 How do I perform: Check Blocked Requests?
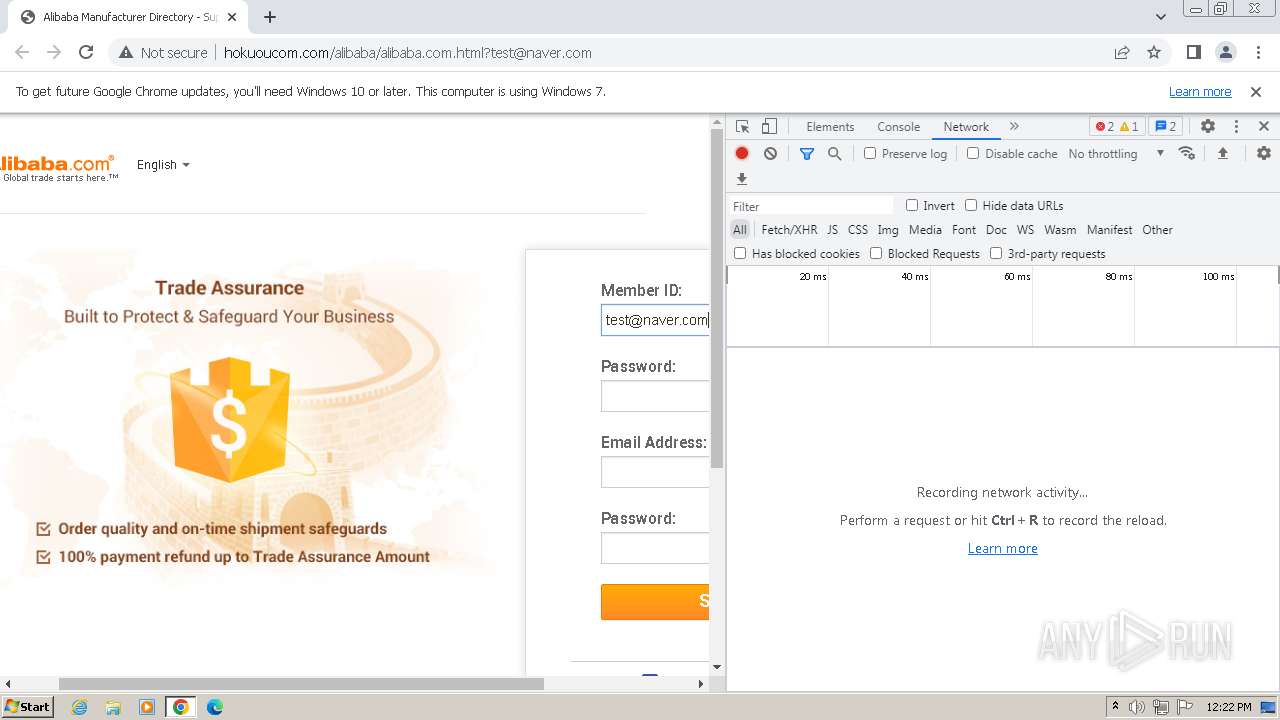(x=876, y=253)
